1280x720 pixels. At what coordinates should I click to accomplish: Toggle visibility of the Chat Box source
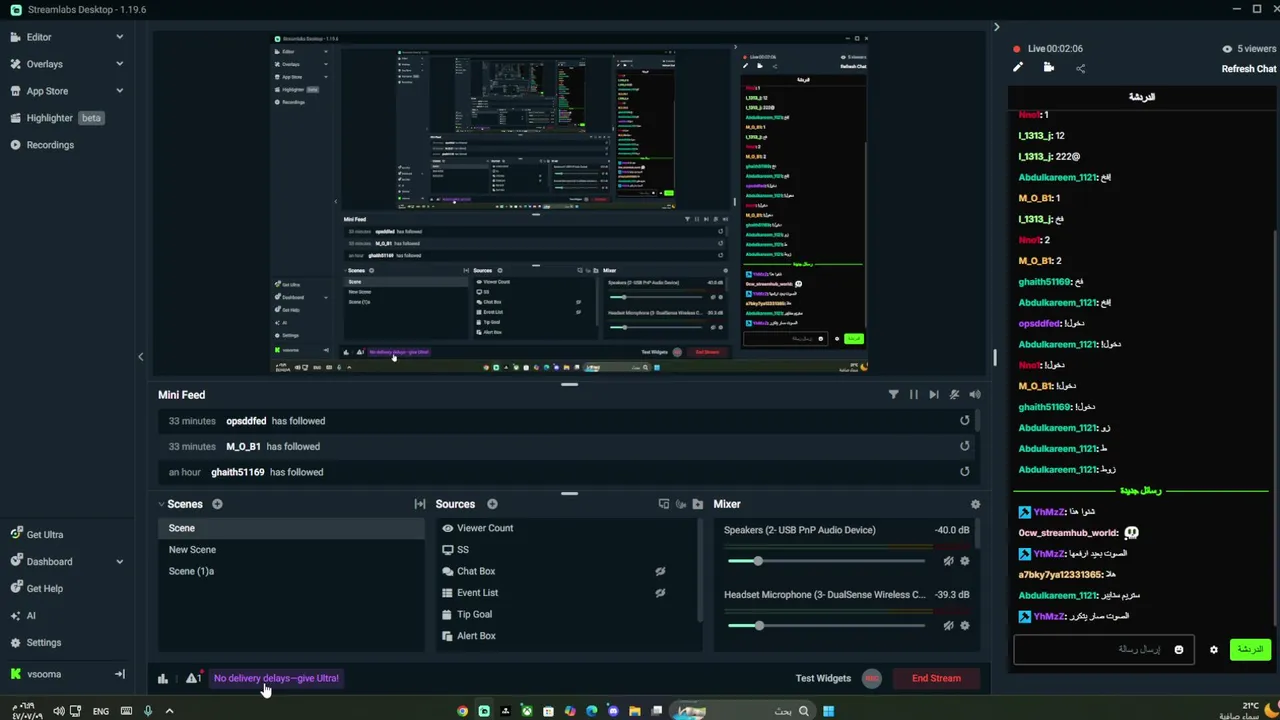pyautogui.click(x=660, y=571)
